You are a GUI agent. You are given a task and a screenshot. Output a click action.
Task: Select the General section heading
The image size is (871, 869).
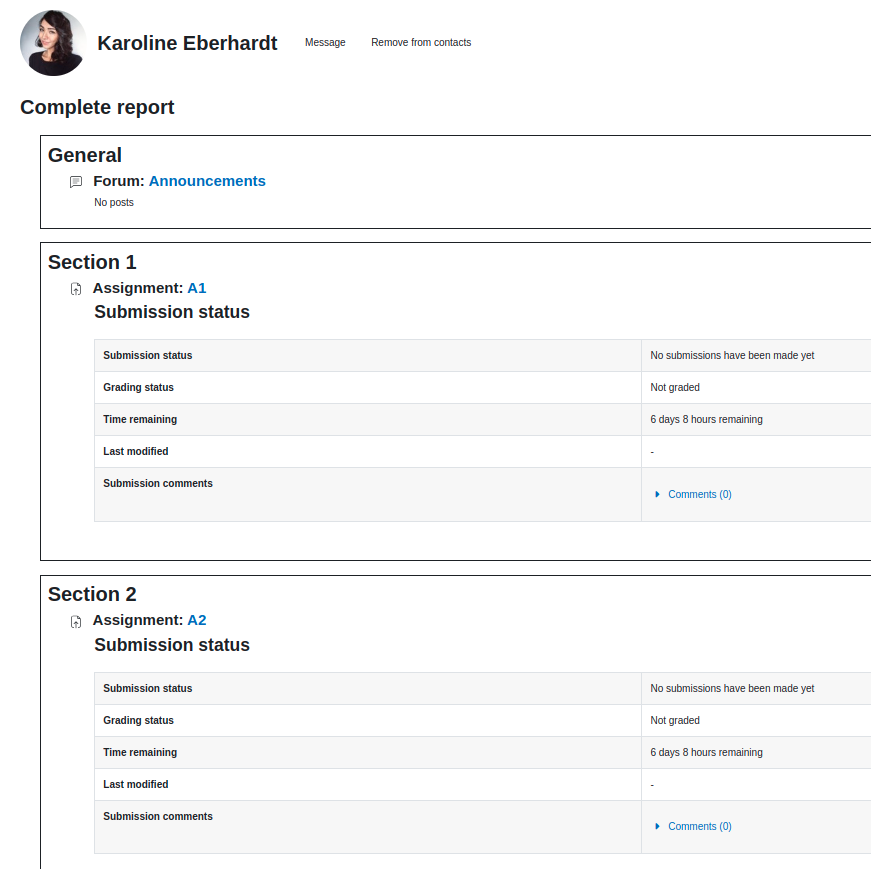(x=85, y=155)
